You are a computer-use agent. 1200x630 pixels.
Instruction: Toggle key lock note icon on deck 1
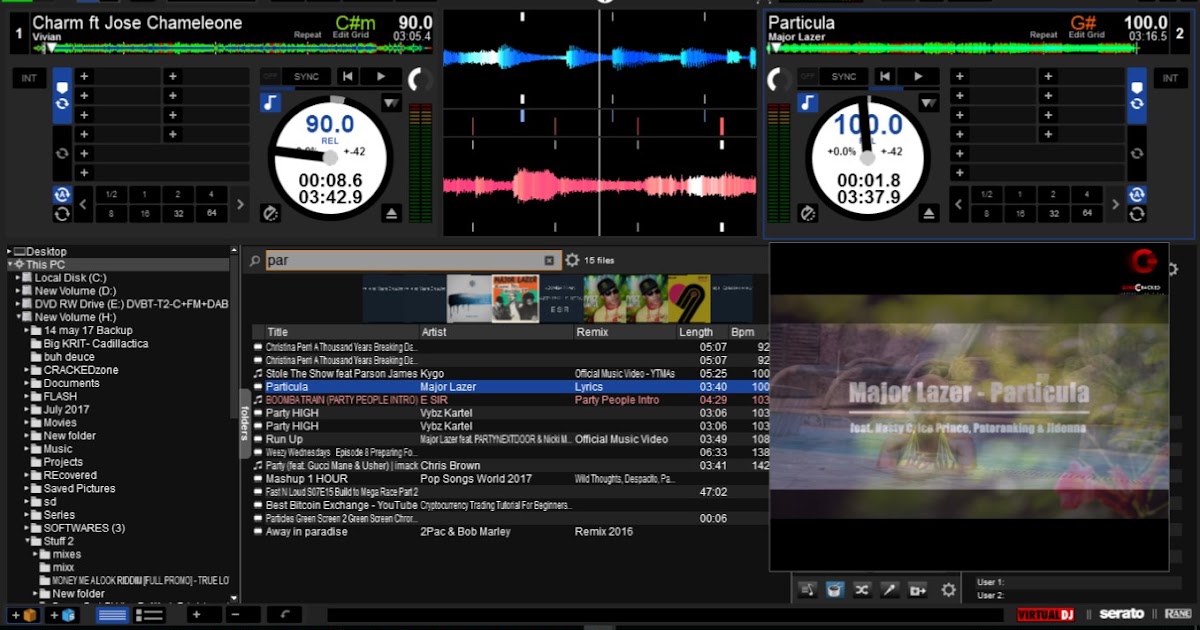click(271, 102)
